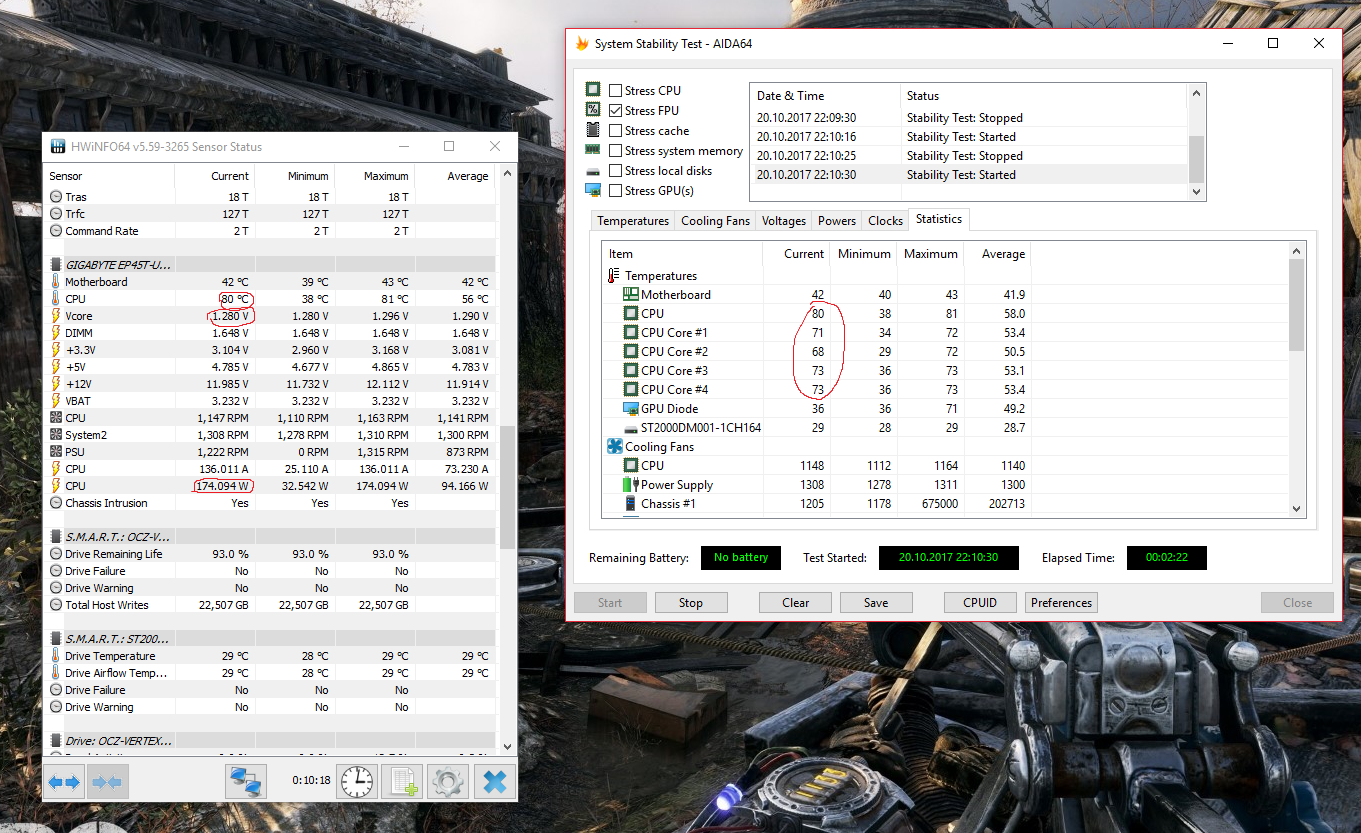Viewport: 1361px width, 833px height.
Task: Select the Drive Remaining Life row
Action: pyautogui.click(x=272, y=554)
